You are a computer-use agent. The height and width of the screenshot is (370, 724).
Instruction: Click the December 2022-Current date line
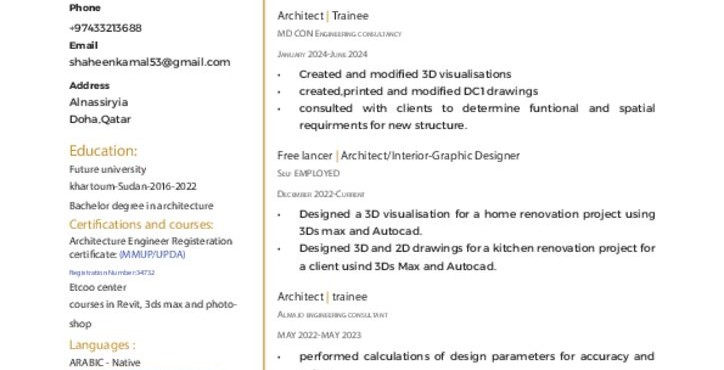321,194
